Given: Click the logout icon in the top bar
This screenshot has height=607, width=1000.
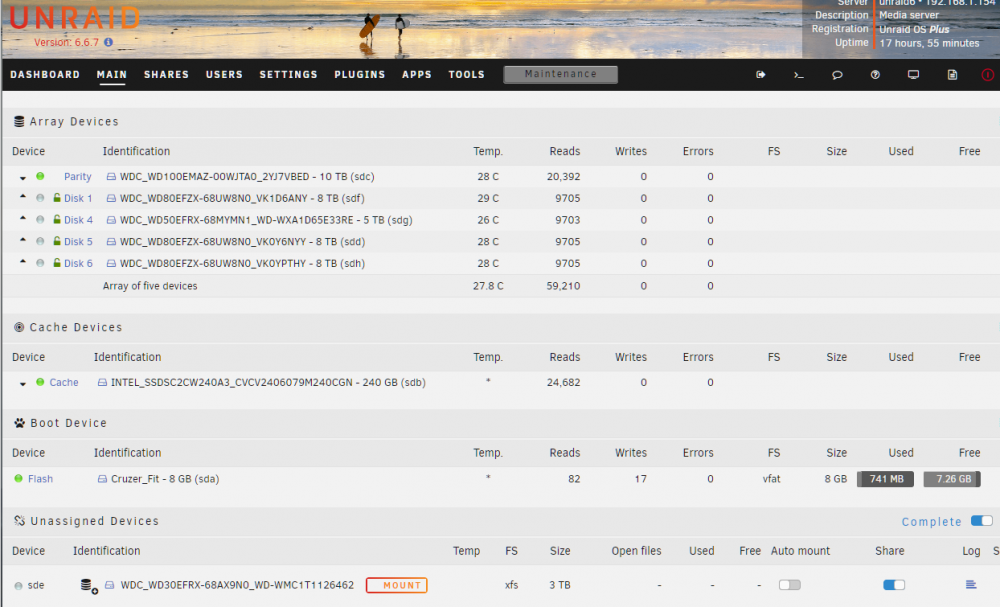Looking at the screenshot, I should point(760,75).
